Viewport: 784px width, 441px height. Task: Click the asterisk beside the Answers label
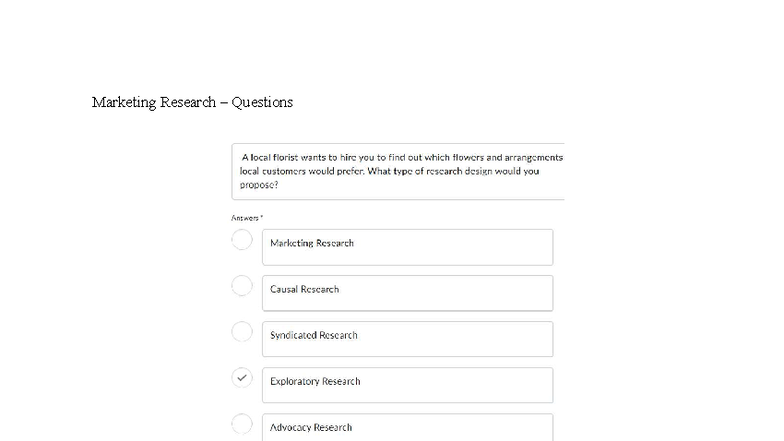(262, 217)
